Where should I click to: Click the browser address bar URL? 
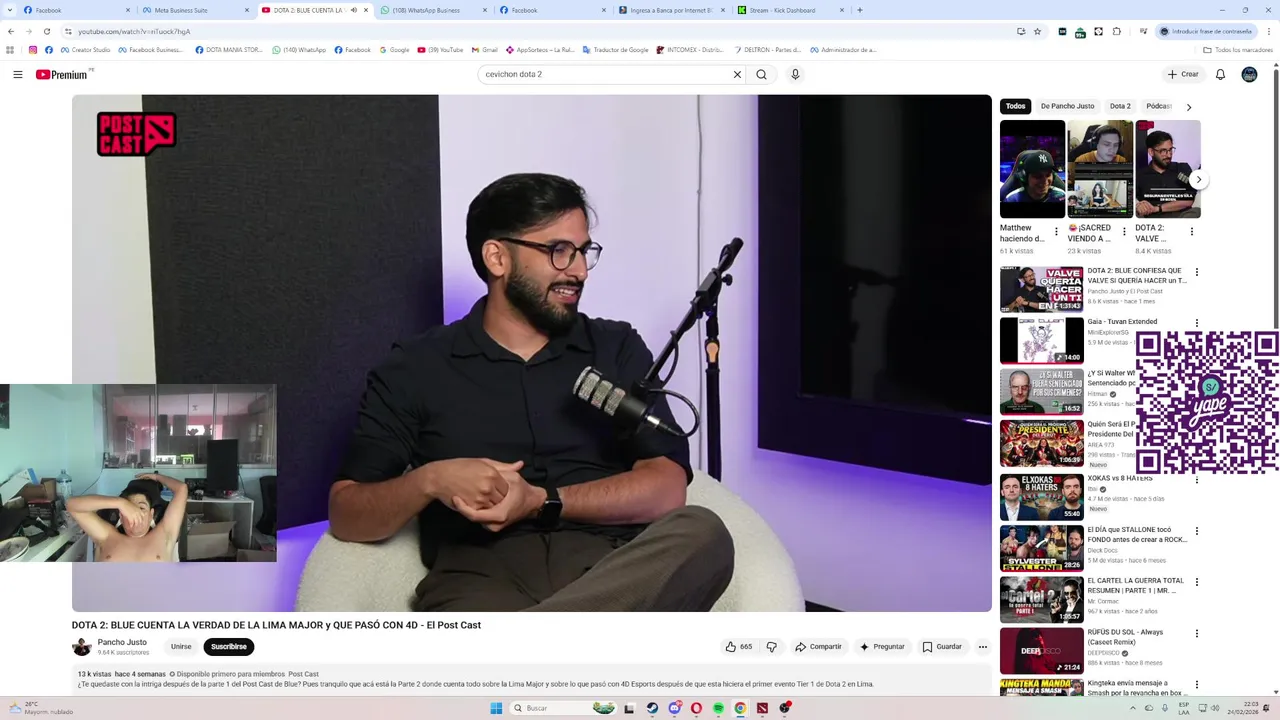[x=134, y=31]
